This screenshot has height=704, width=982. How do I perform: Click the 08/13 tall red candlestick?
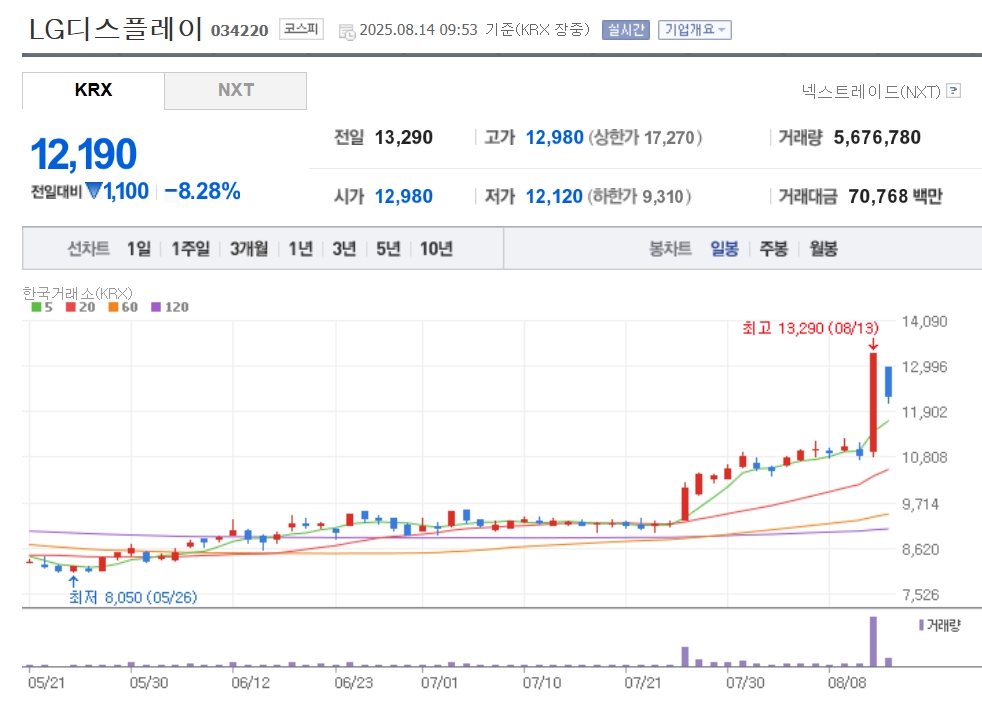873,402
